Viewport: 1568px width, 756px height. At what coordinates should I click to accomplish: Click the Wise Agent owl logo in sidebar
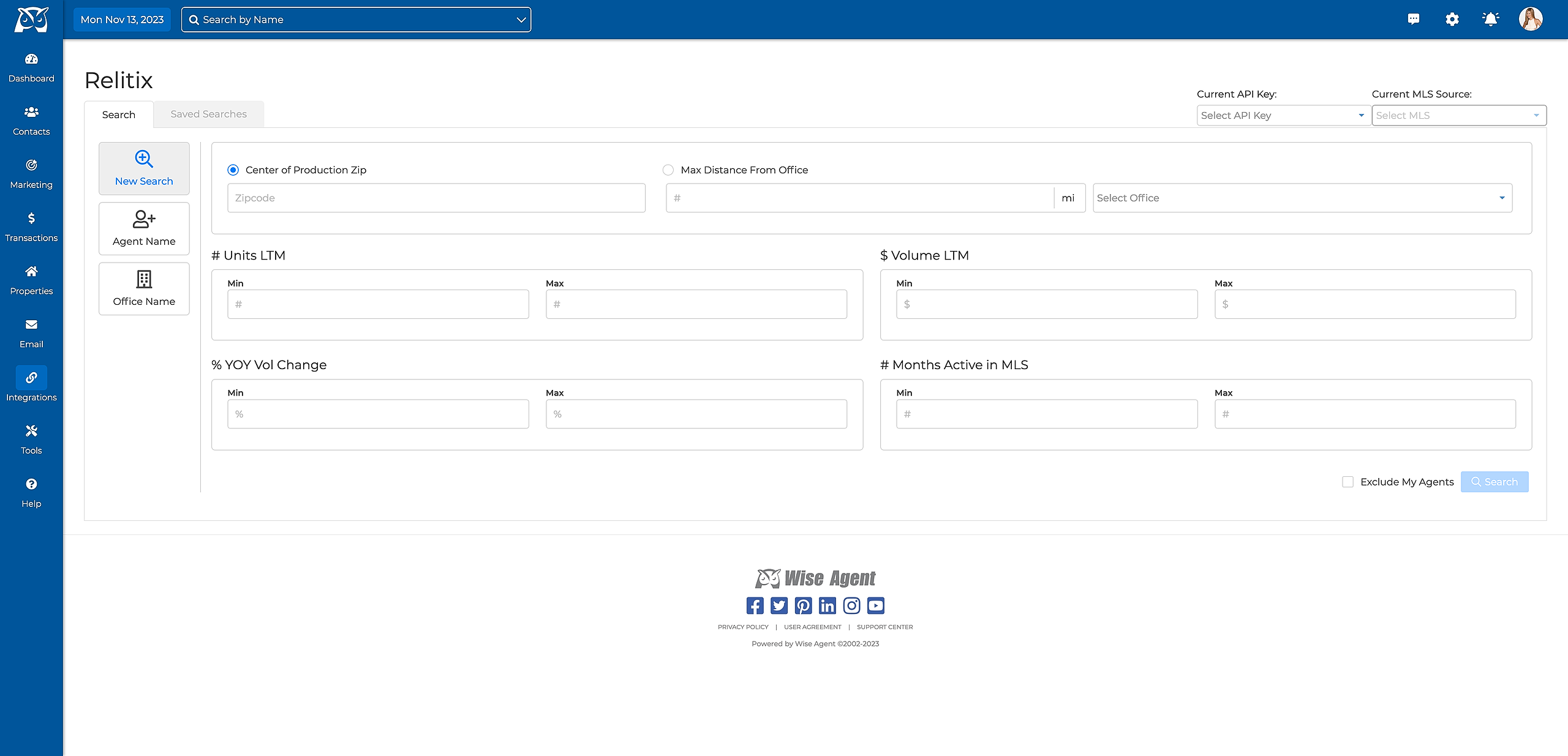(31, 20)
